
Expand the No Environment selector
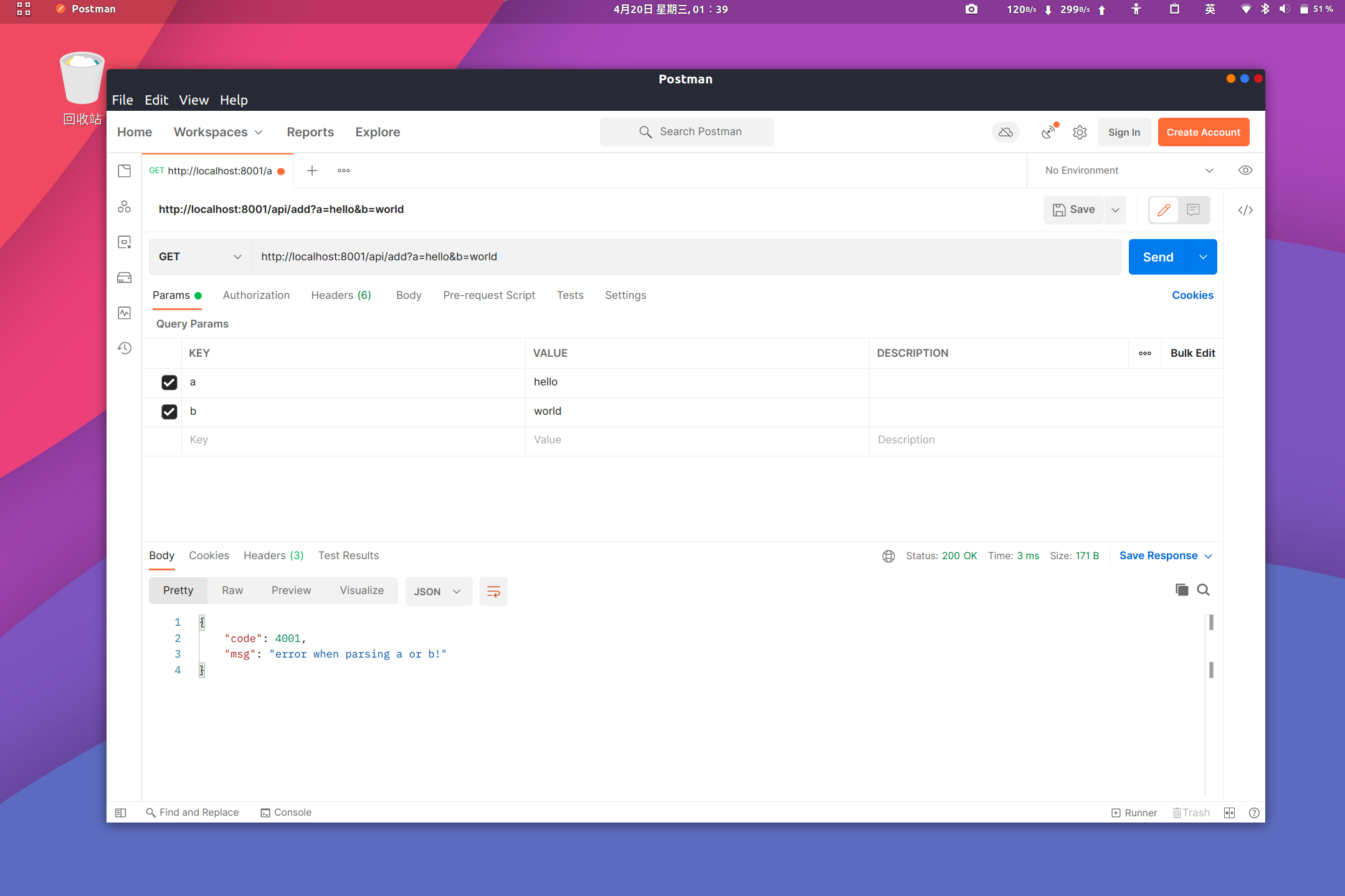point(1126,170)
